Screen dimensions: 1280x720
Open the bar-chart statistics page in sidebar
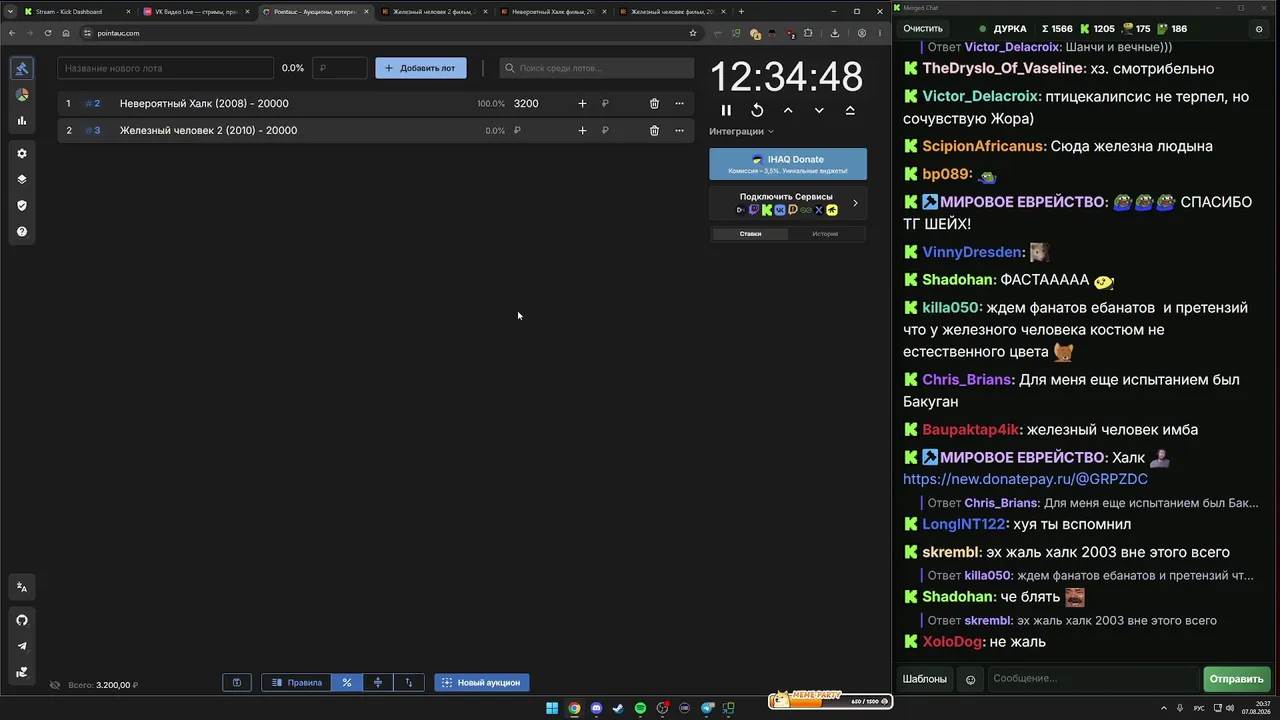point(22,121)
